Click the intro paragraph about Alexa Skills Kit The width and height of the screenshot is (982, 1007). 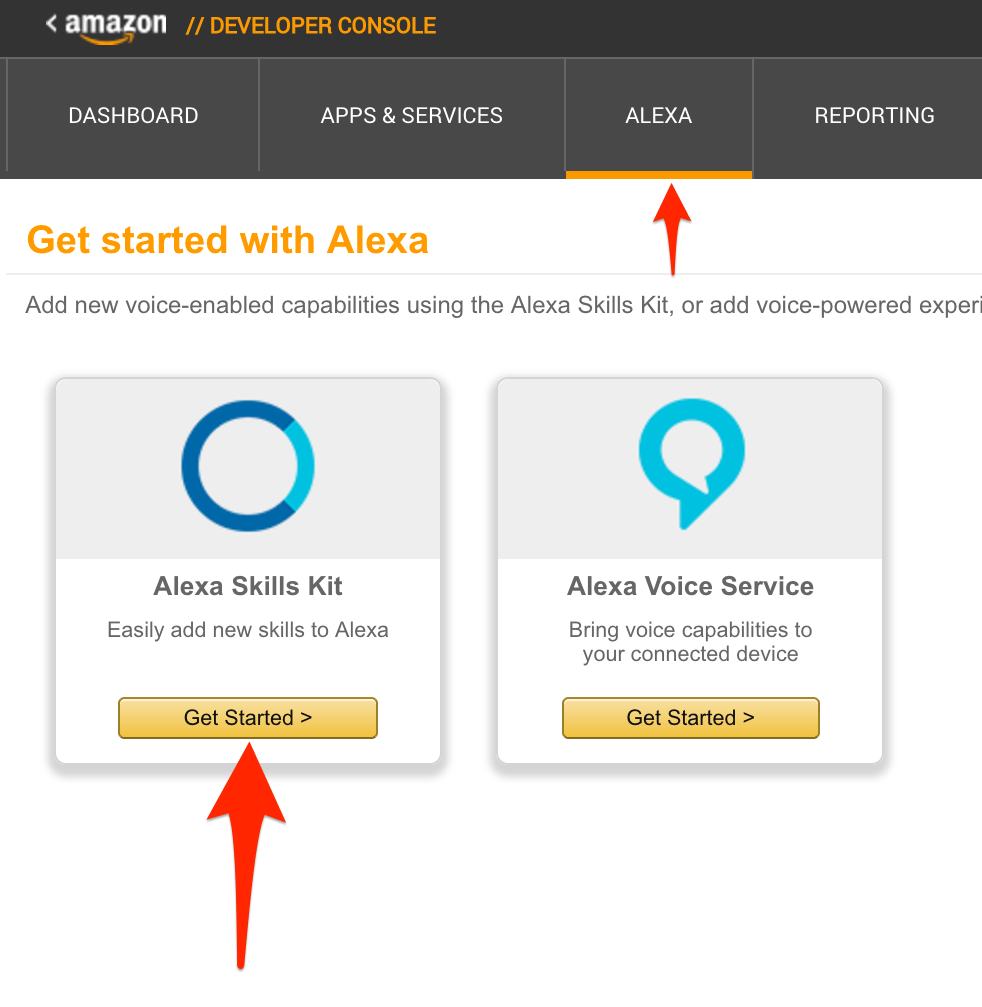tap(500, 306)
